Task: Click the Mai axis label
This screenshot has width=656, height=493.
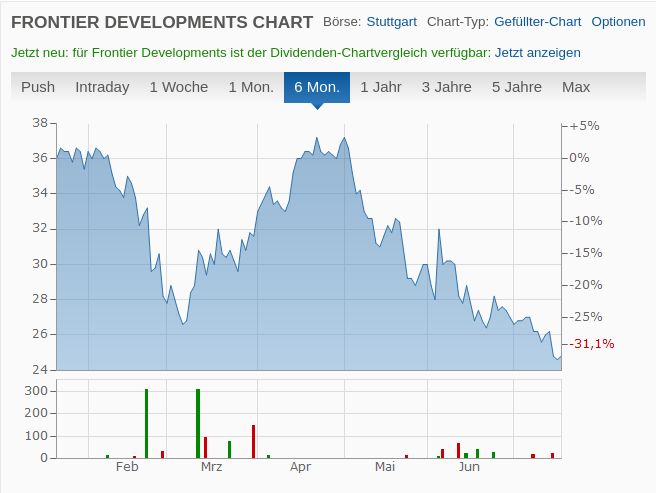Action: 384,467
